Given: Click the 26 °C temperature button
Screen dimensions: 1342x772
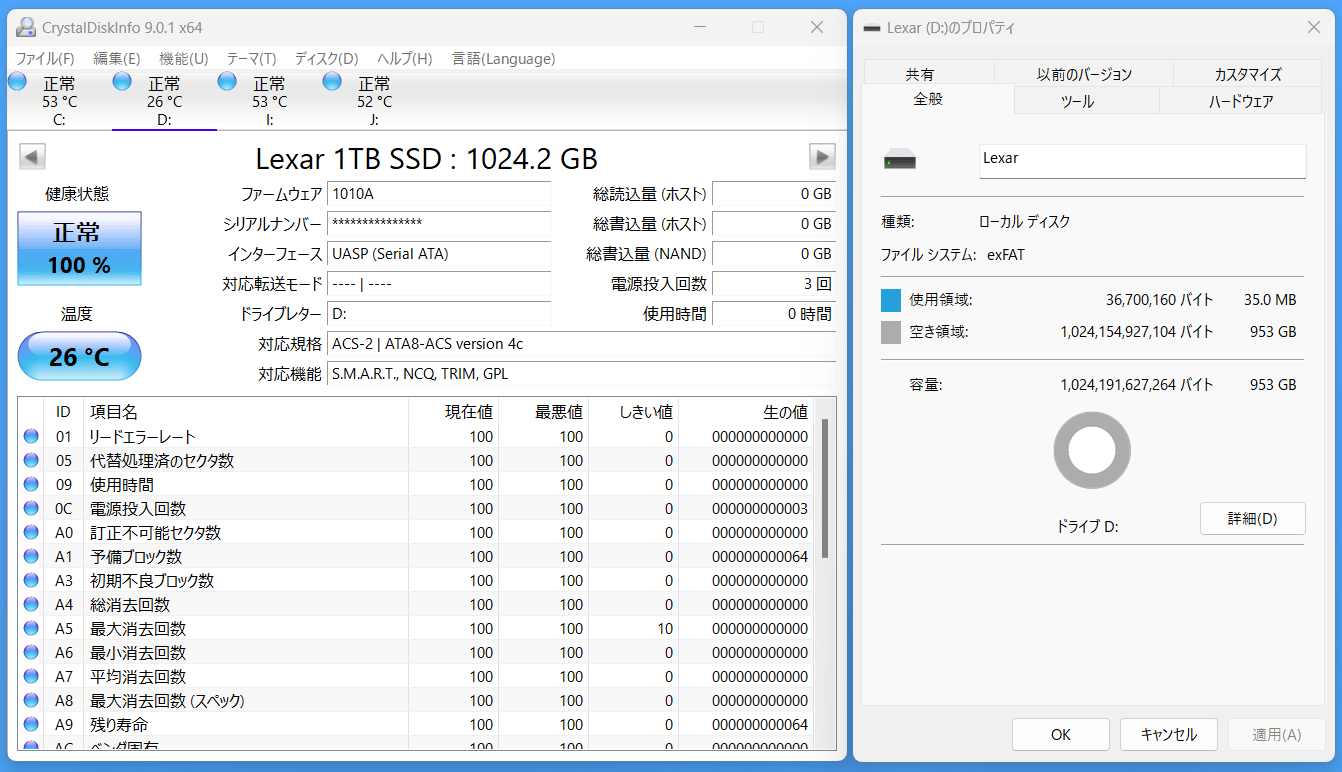Looking at the screenshot, I should (80, 356).
